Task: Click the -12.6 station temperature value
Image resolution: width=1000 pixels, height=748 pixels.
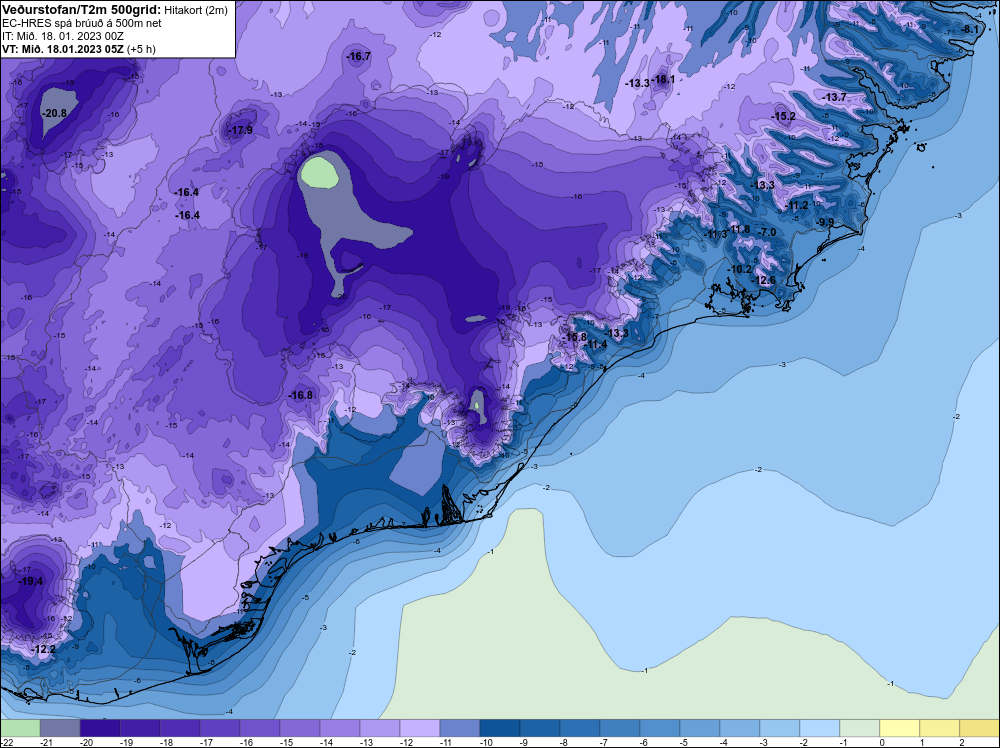Action: (x=764, y=280)
